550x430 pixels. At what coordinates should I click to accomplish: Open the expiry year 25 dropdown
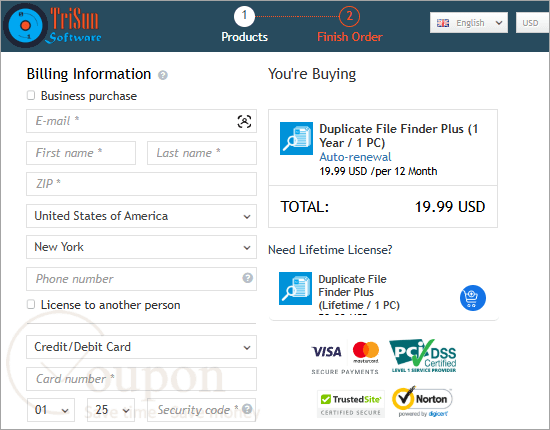pos(111,410)
